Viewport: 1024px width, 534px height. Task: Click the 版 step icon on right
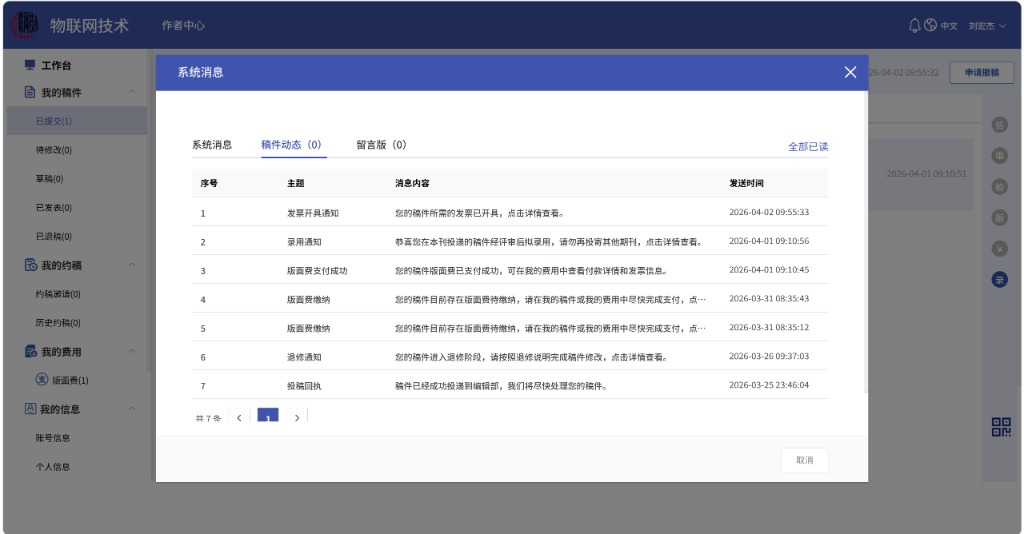(998, 218)
